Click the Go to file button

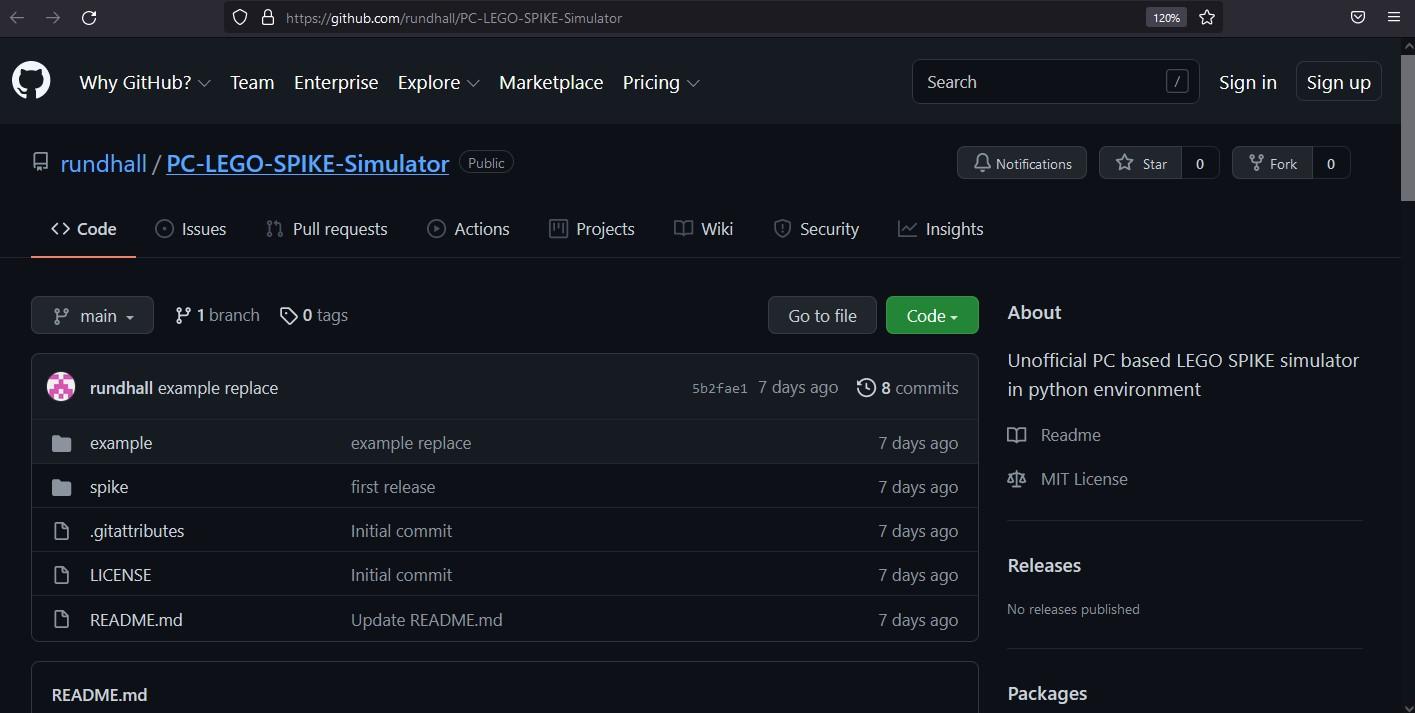pos(822,315)
